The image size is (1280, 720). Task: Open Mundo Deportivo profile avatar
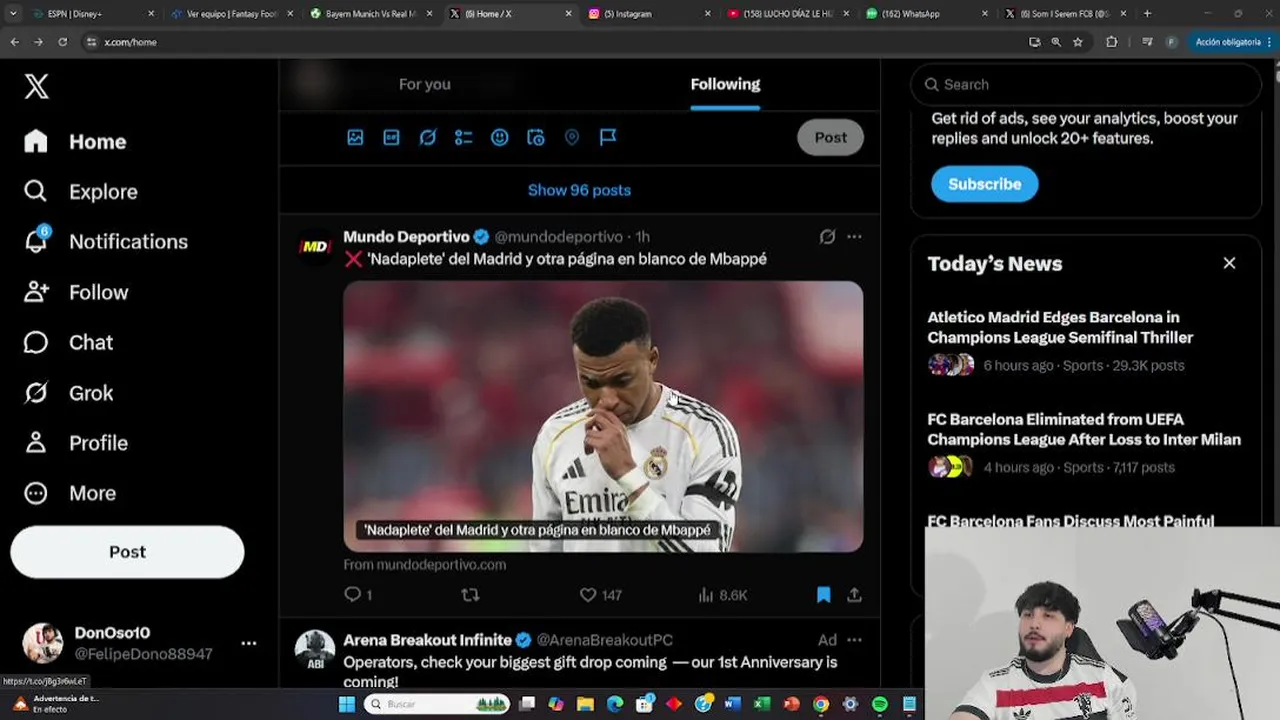pyautogui.click(x=315, y=246)
